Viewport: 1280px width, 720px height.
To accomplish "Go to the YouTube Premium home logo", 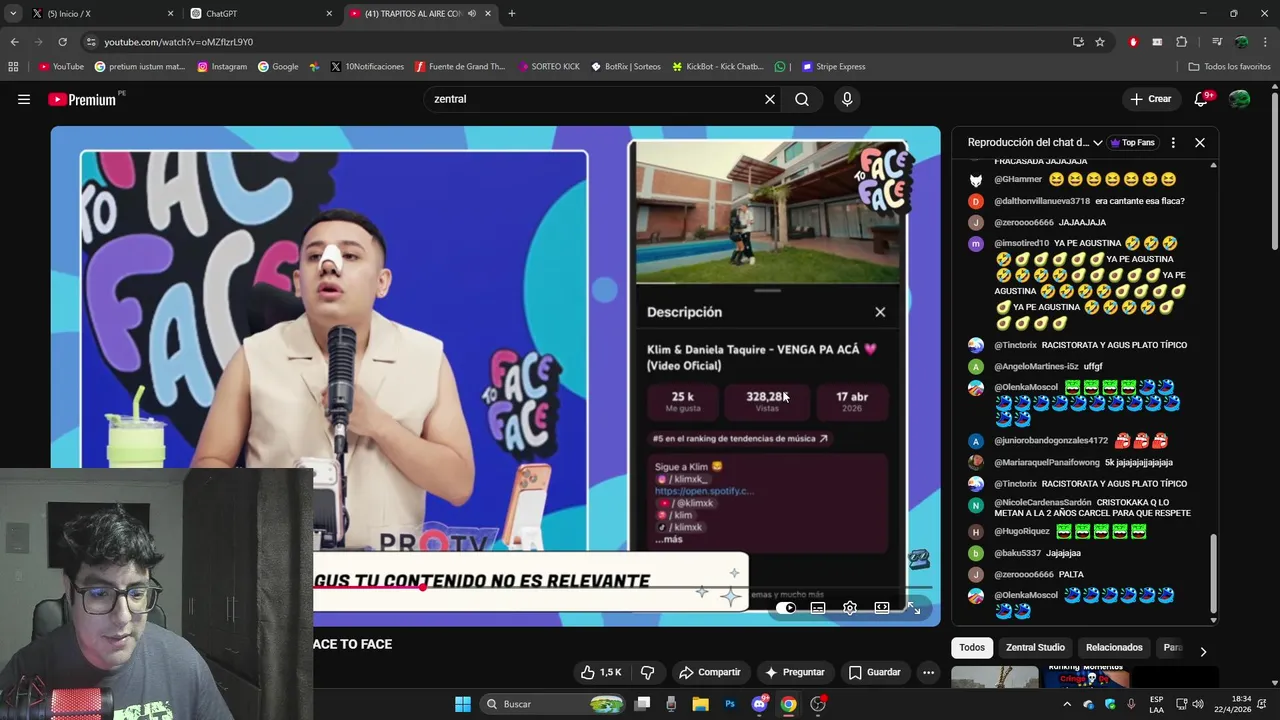I will (x=82, y=99).
